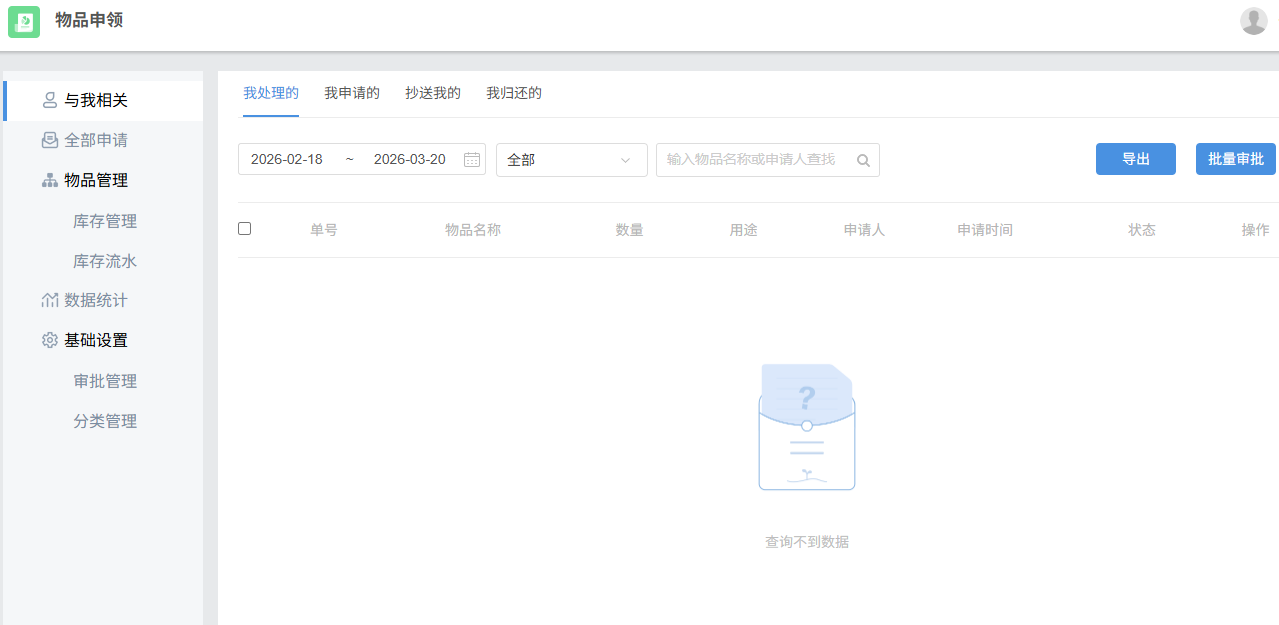This screenshot has height=625, width=1279.
Task: Click the chart icon beside 数据统计
Action: click(x=49, y=300)
